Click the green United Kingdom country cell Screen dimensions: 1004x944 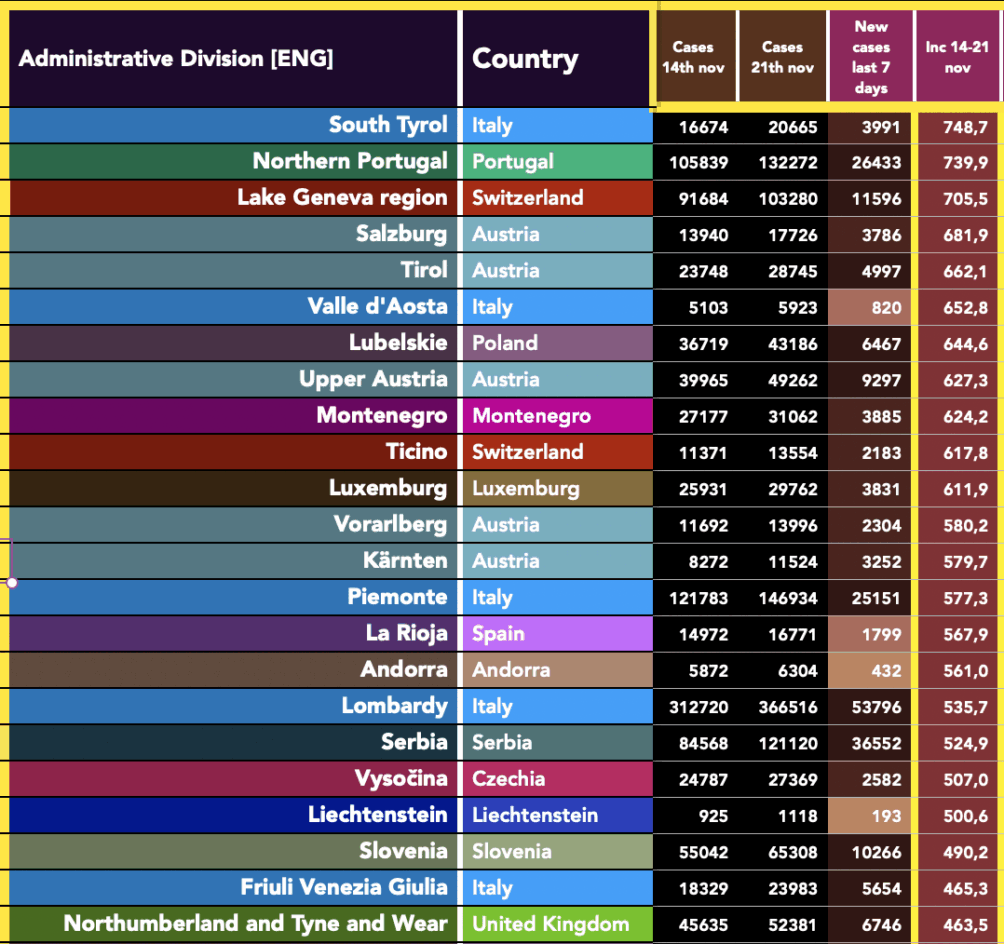[x=556, y=924]
